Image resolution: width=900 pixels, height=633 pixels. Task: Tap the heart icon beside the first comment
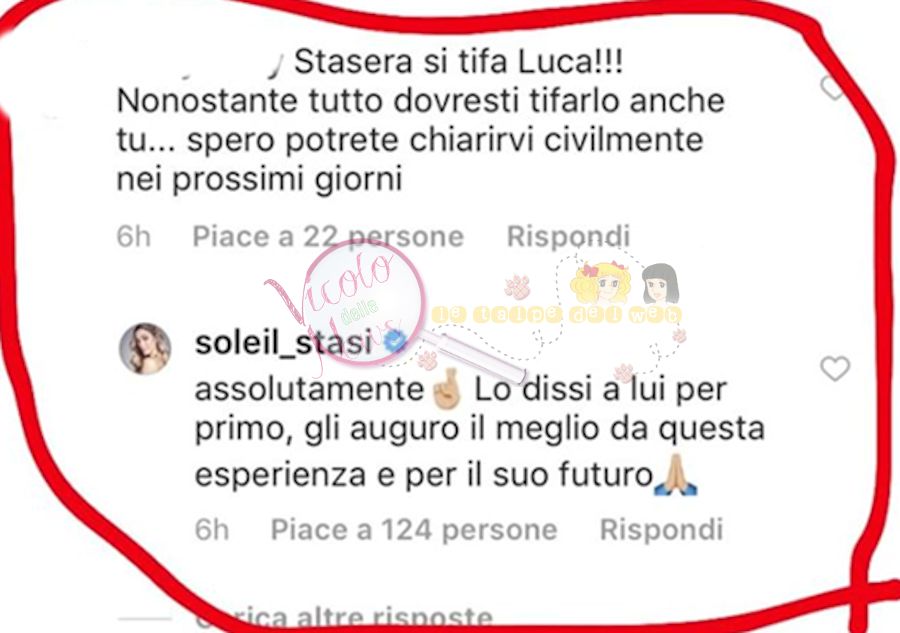point(832,88)
